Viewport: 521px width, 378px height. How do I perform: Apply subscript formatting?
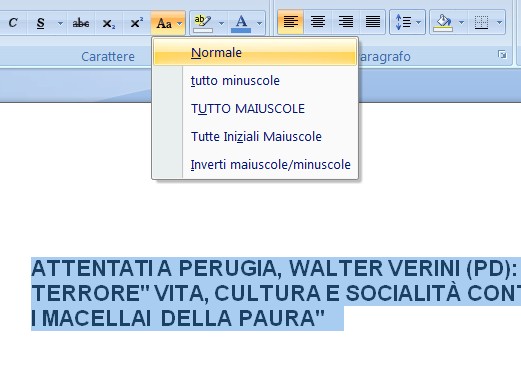tap(109, 23)
